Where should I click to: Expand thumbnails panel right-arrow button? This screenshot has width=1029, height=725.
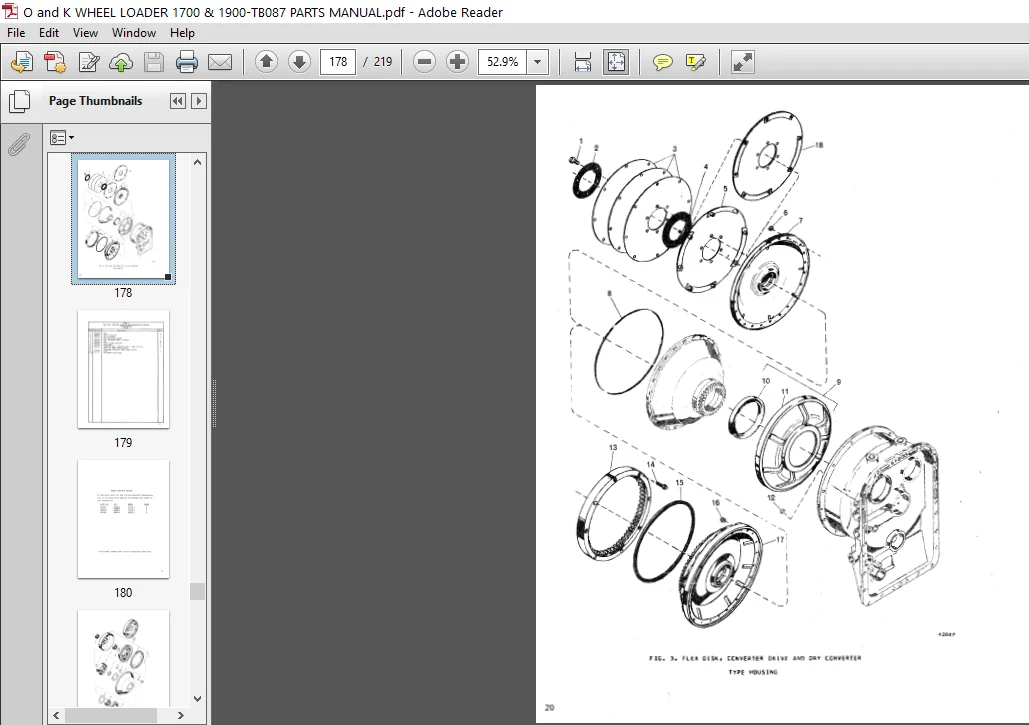click(x=199, y=101)
